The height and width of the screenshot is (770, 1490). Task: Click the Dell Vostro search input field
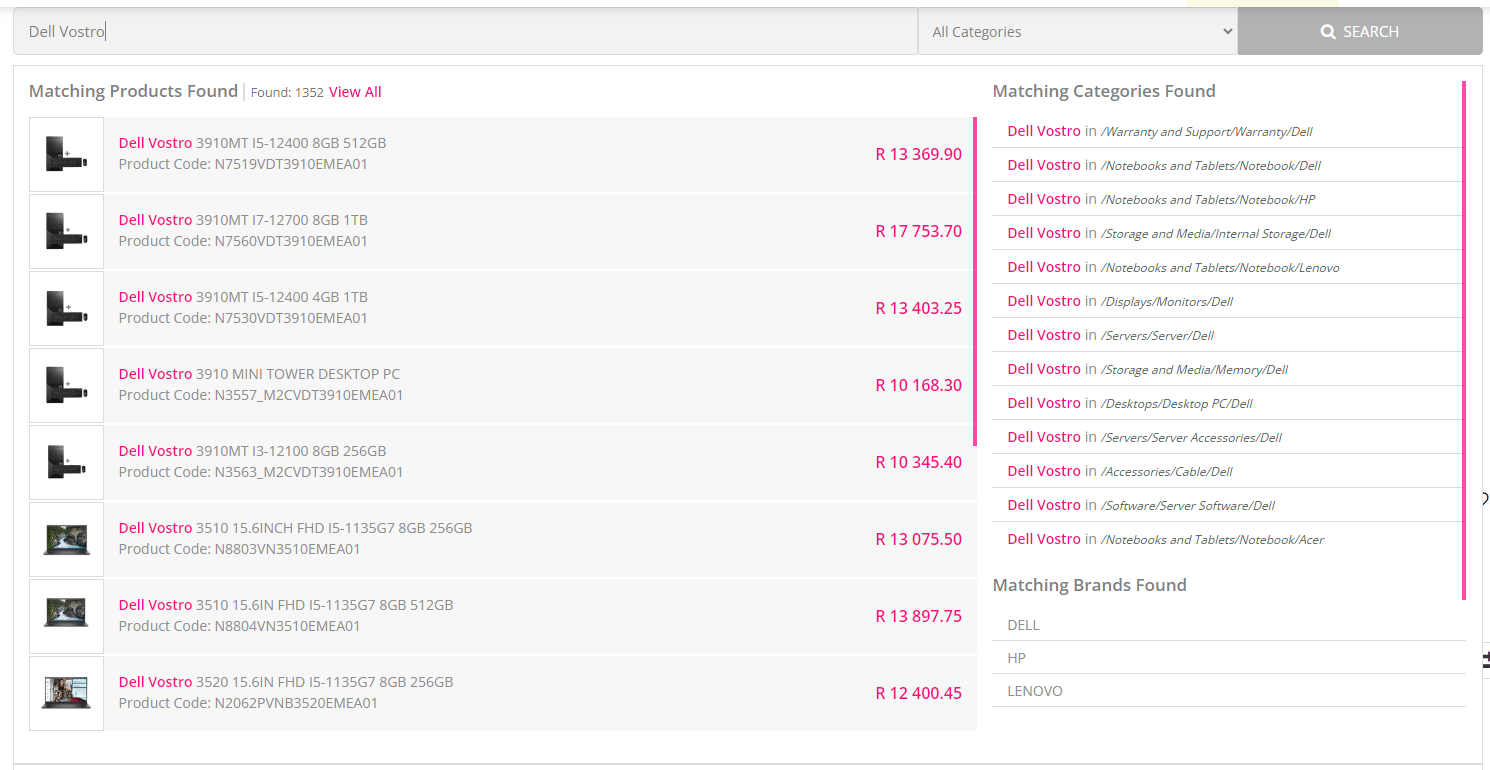(466, 32)
